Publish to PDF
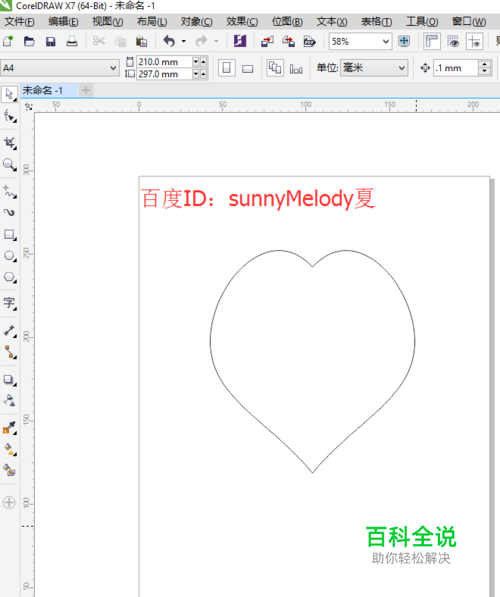The height and width of the screenshot is (597, 500). click(x=310, y=41)
